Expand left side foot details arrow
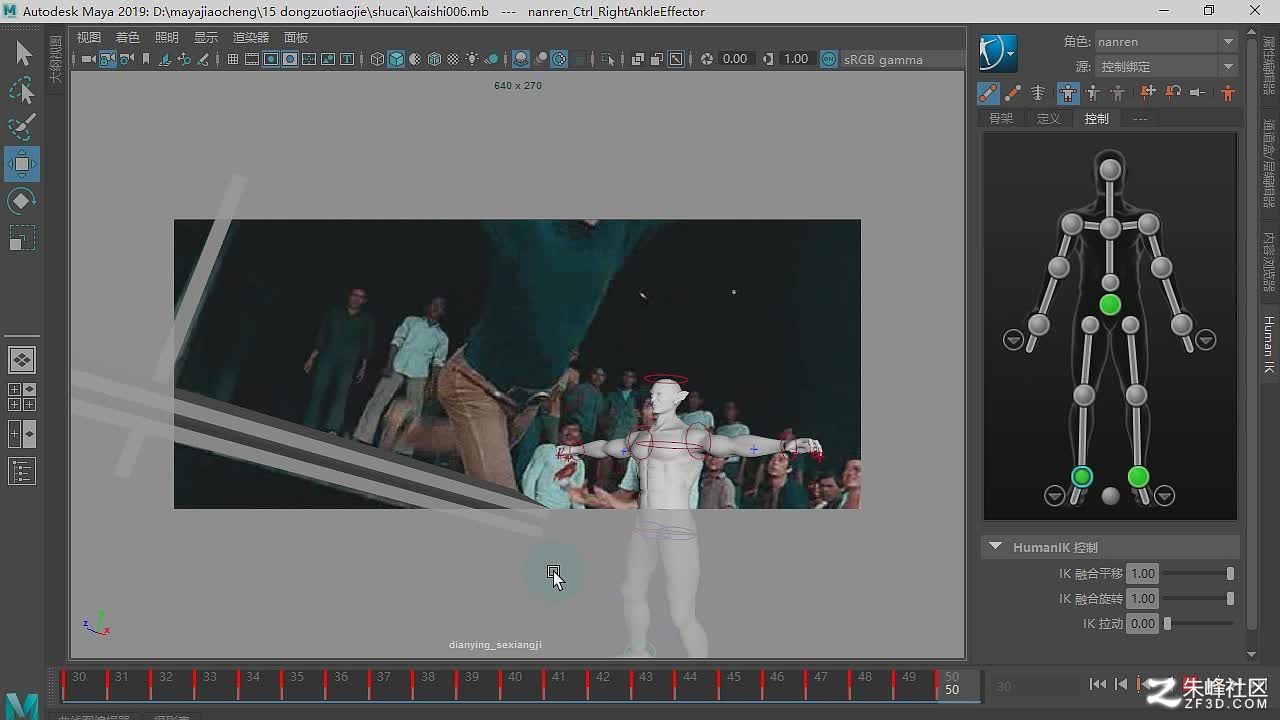 point(1054,495)
